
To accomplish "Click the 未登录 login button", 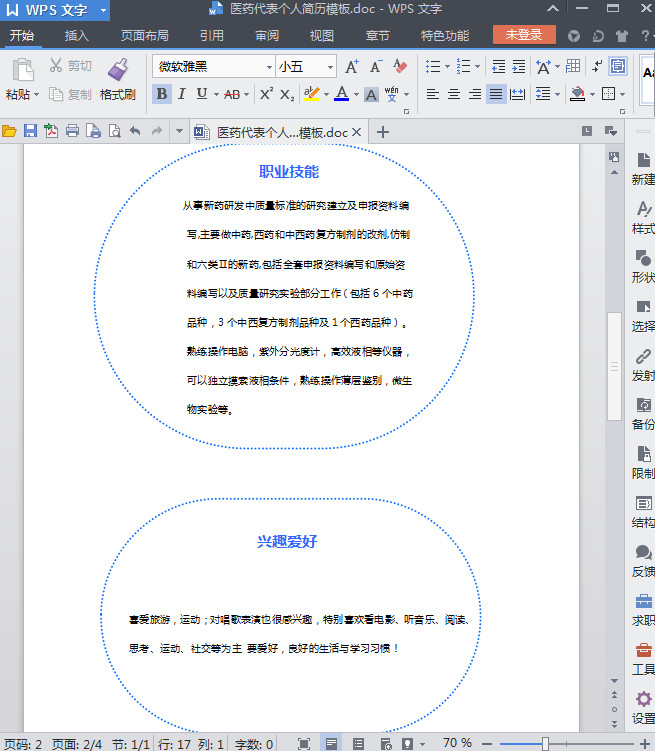I will click(524, 34).
